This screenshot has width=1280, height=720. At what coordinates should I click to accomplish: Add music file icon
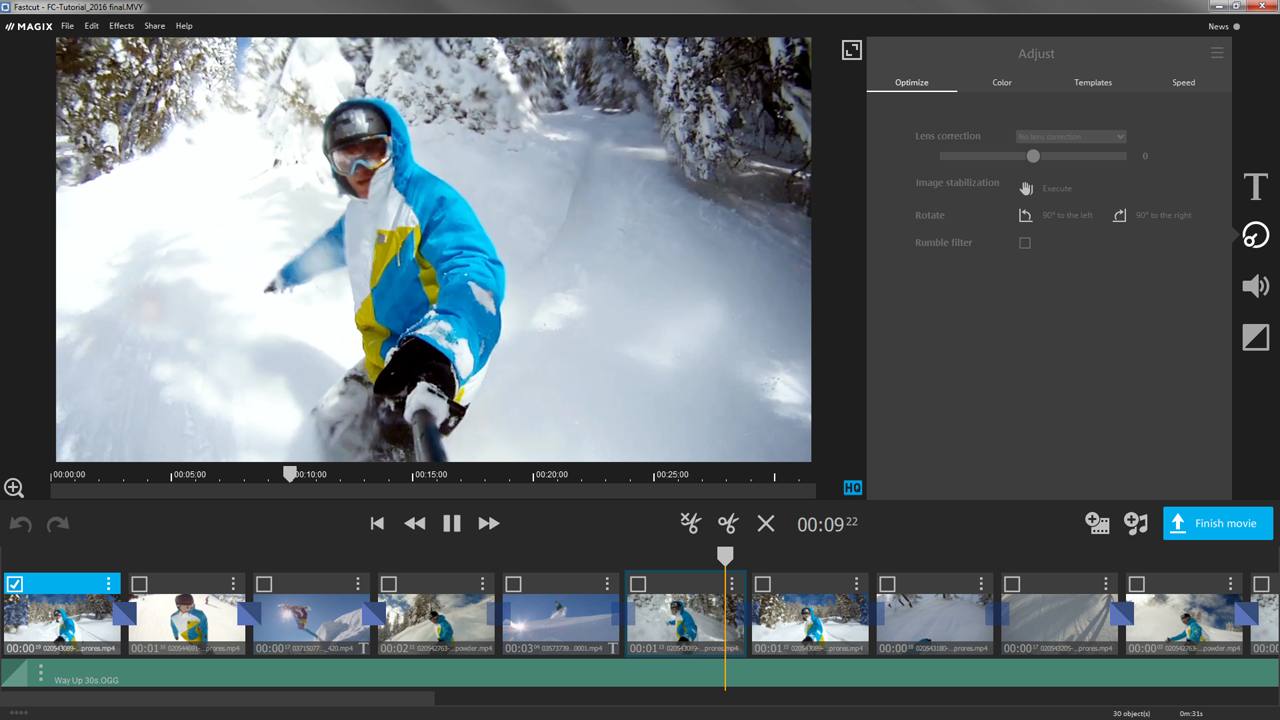pos(1135,523)
